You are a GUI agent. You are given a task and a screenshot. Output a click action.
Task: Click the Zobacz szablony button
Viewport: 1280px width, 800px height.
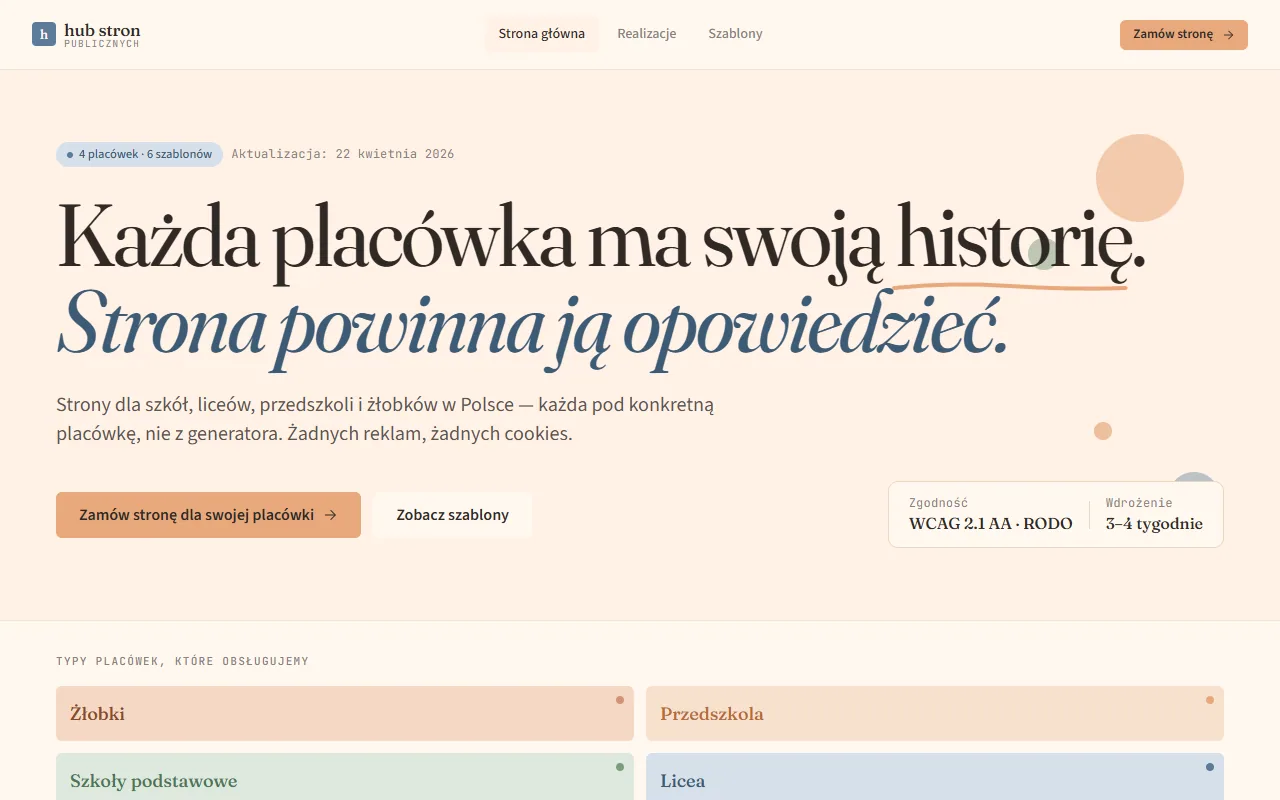click(452, 515)
